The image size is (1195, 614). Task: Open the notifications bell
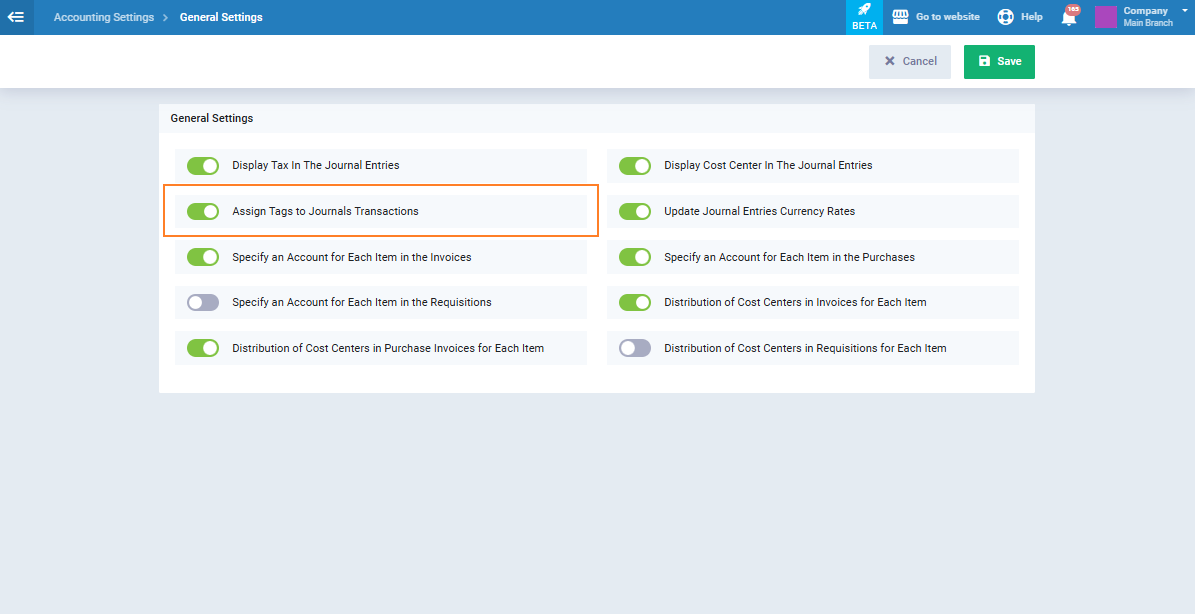(1069, 17)
